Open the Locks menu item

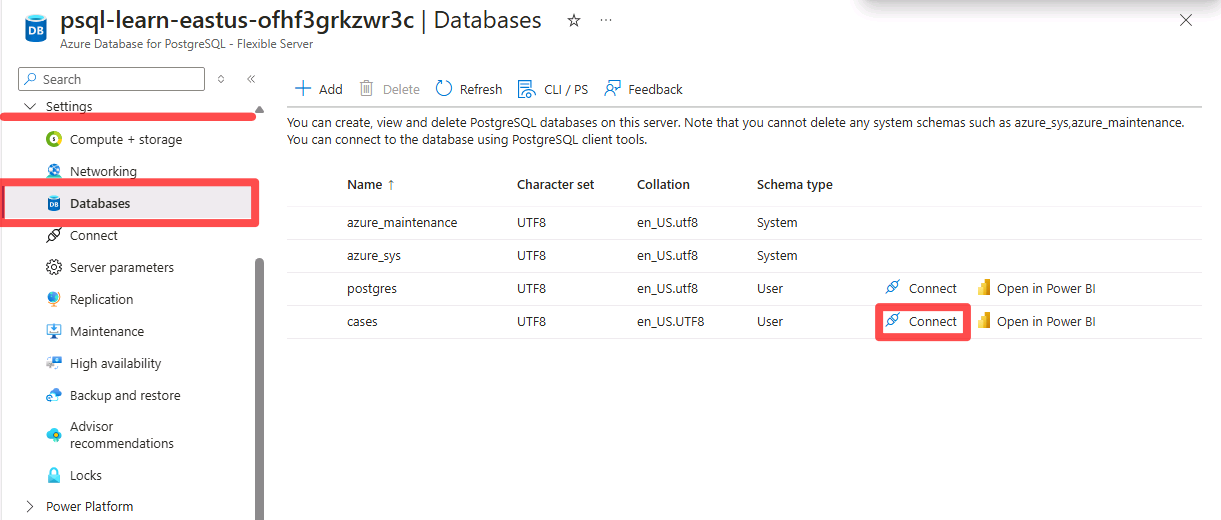pos(86,475)
